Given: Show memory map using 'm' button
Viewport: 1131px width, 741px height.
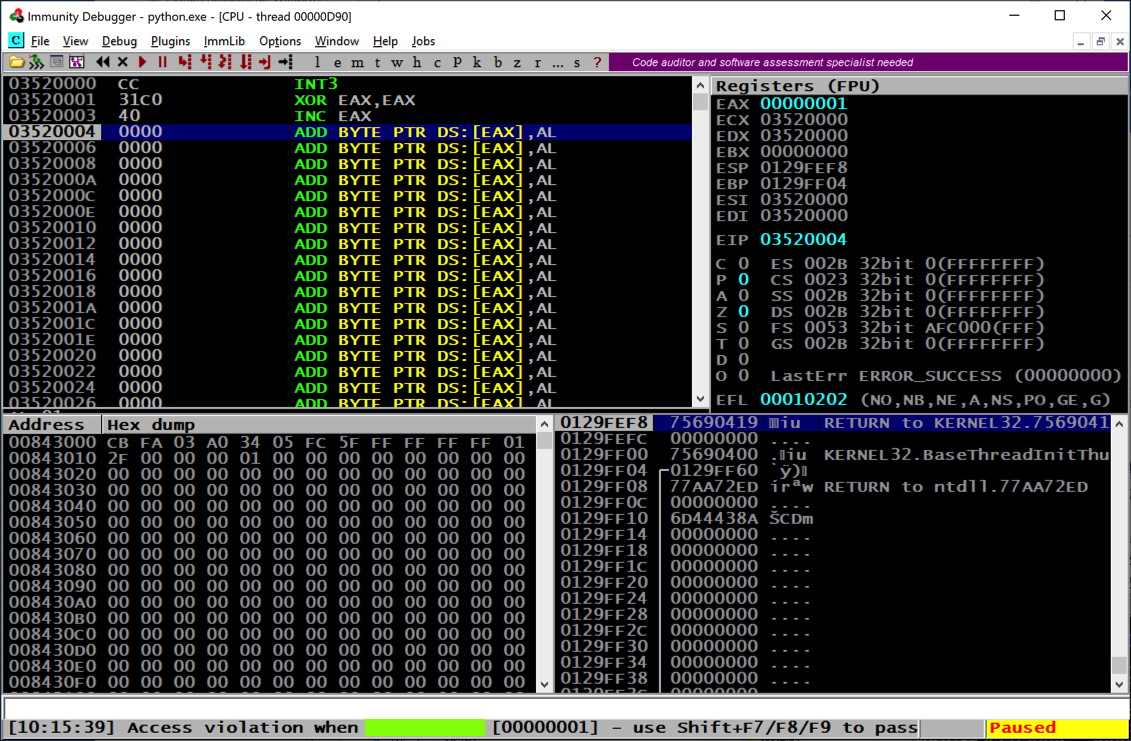Looking at the screenshot, I should 357,62.
